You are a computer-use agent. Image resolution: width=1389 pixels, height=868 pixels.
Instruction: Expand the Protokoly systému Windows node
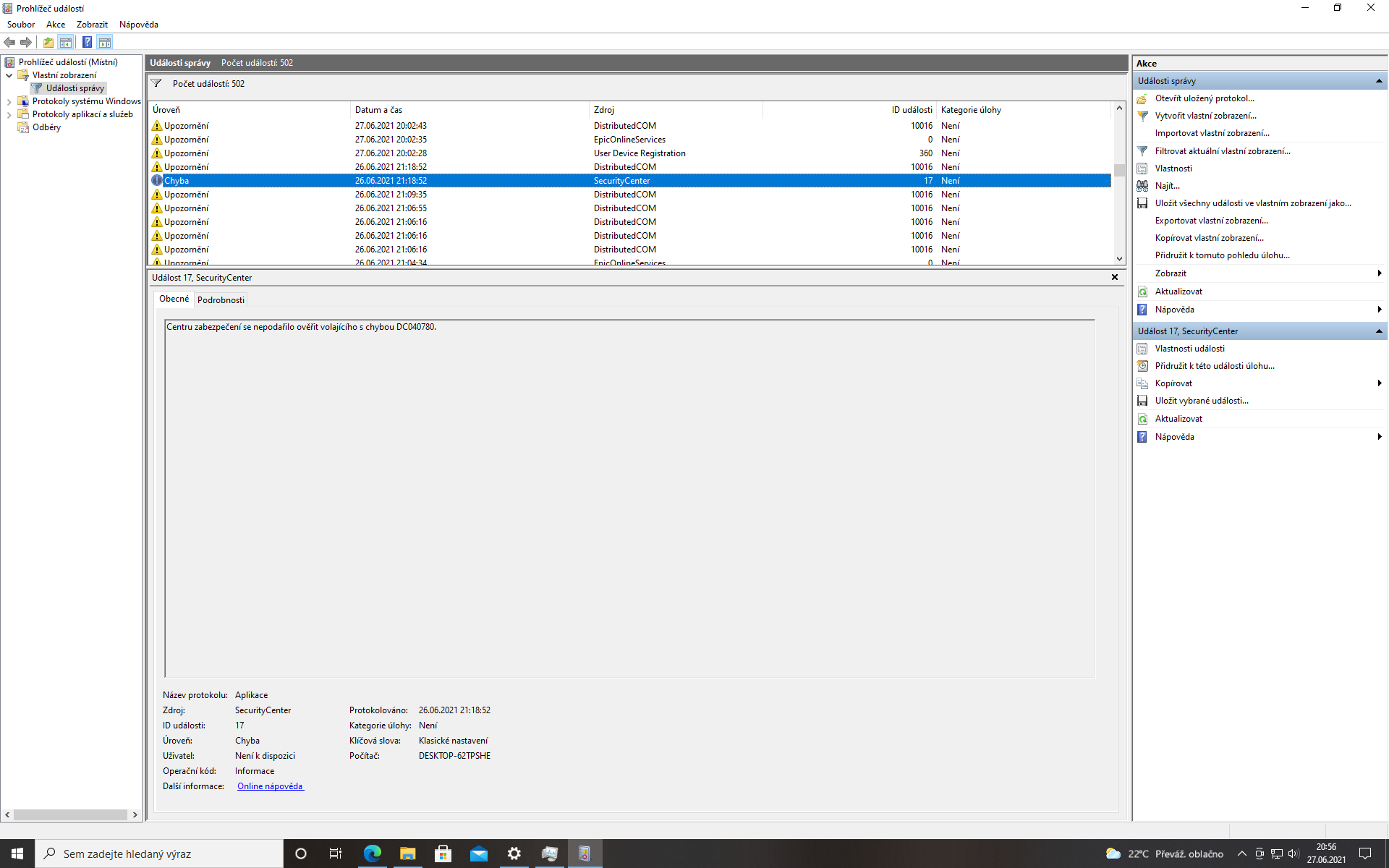click(9, 102)
